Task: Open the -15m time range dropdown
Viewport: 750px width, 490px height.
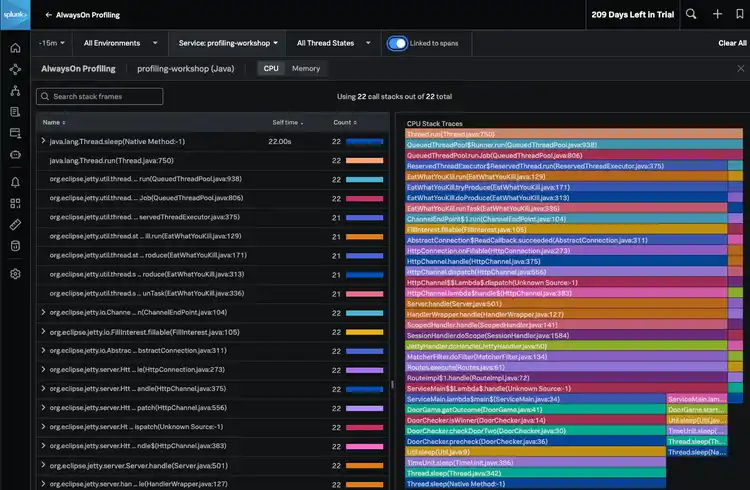Action: pos(52,43)
